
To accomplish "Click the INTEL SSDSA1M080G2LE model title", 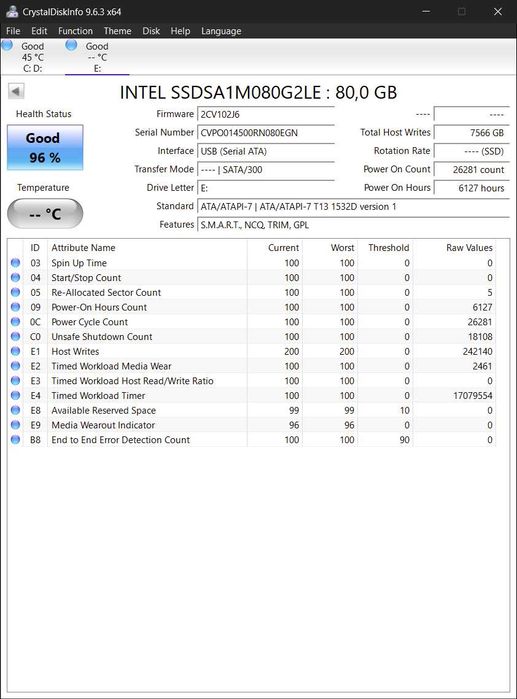I will coord(258,92).
